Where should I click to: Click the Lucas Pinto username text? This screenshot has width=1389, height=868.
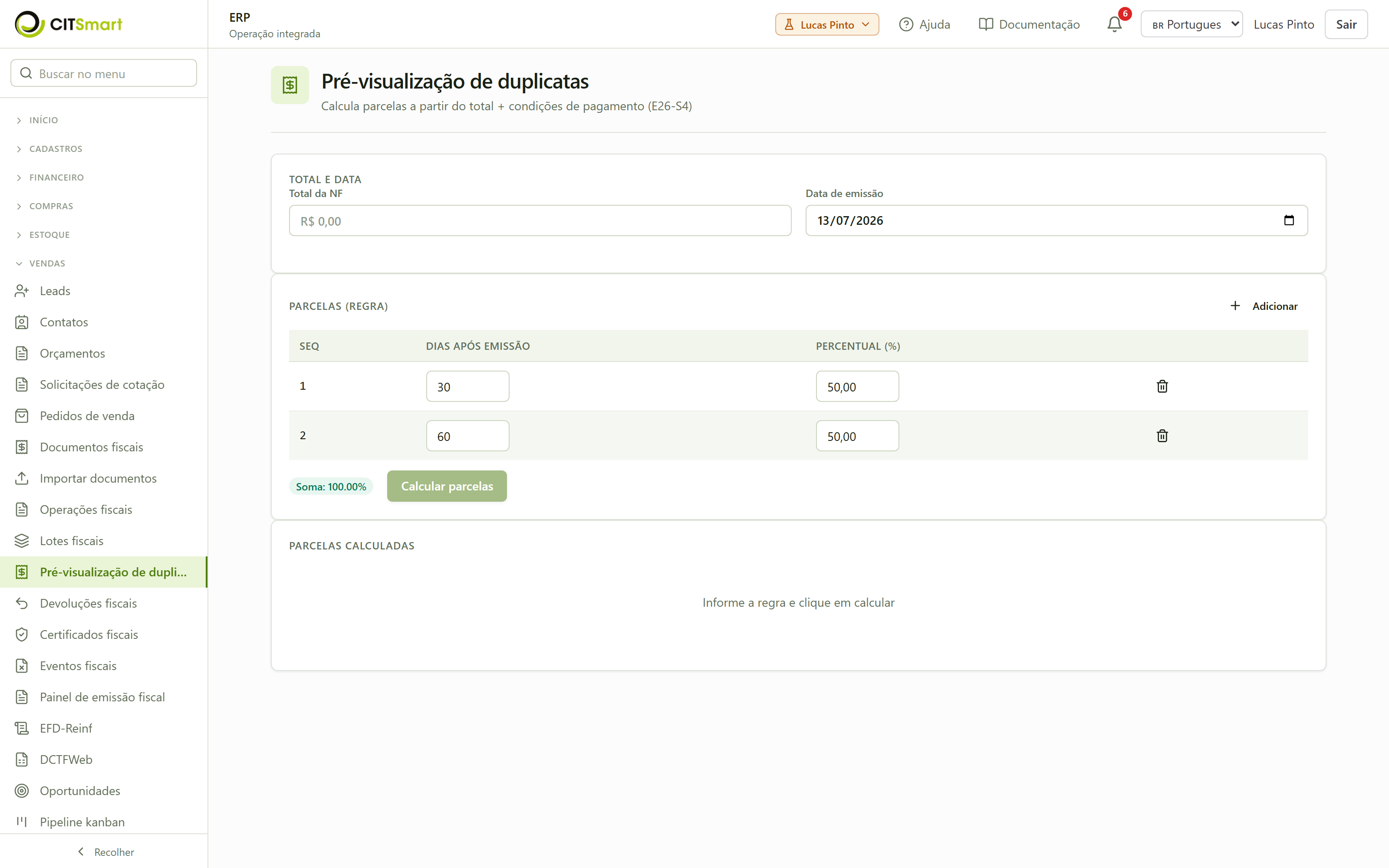(x=1284, y=24)
